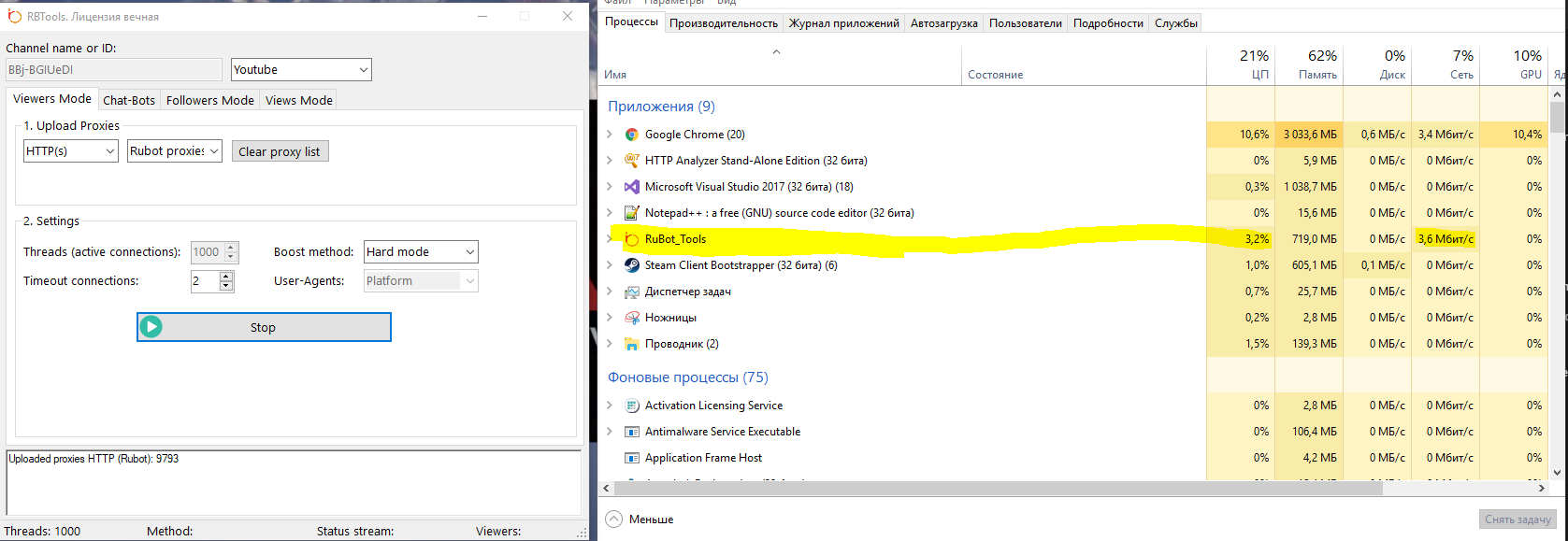The image size is (1568, 541).
Task: Click the Google Chrome icon in process list
Action: pos(632,135)
